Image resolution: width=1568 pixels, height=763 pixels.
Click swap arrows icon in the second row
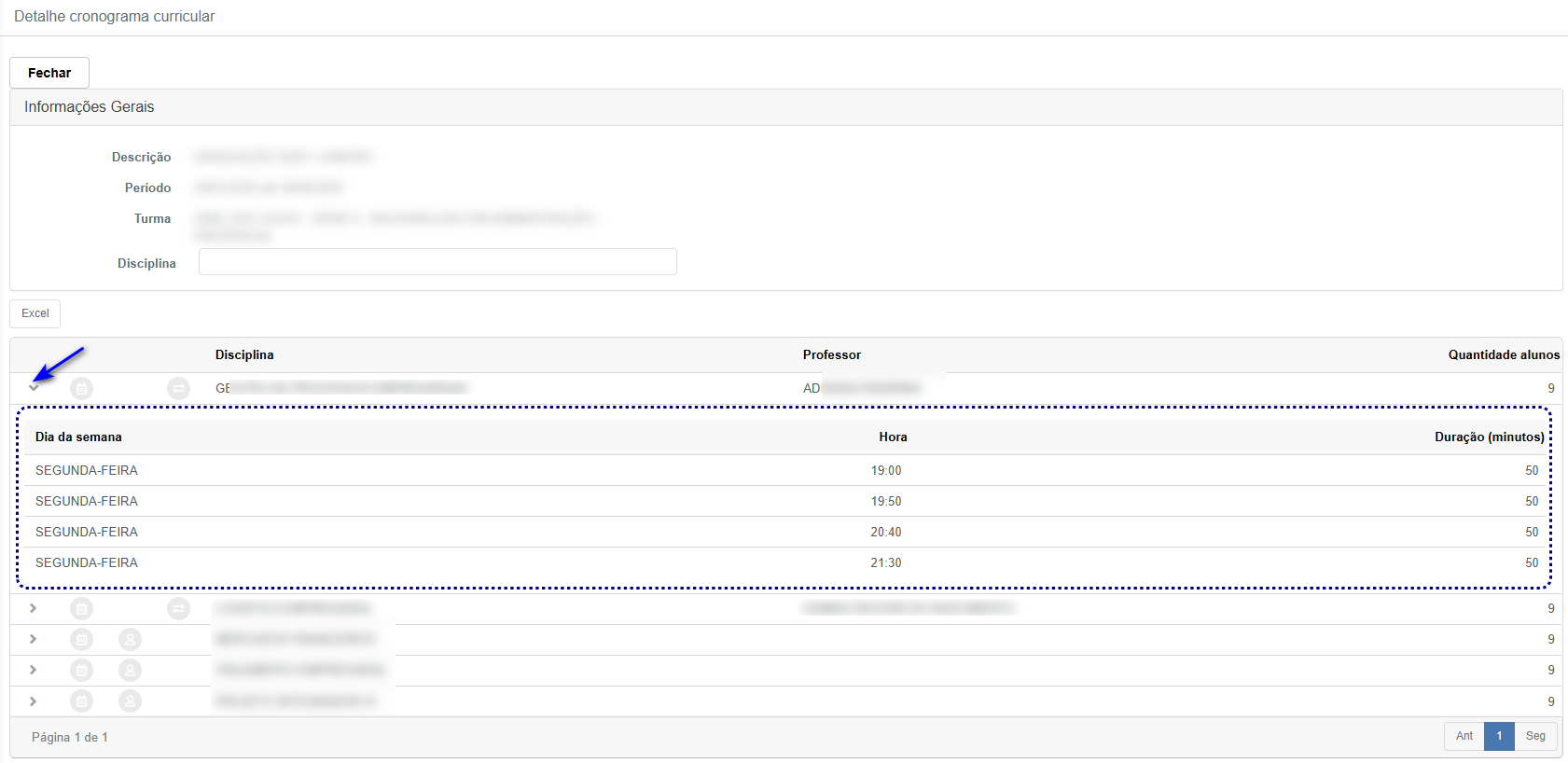178,609
